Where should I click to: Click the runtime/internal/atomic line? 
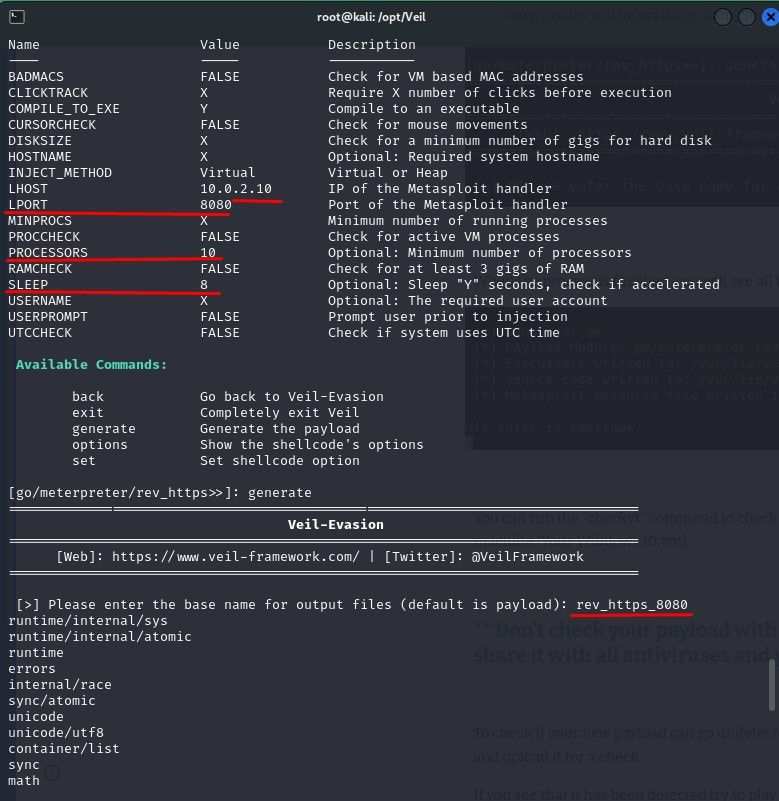click(x=100, y=637)
